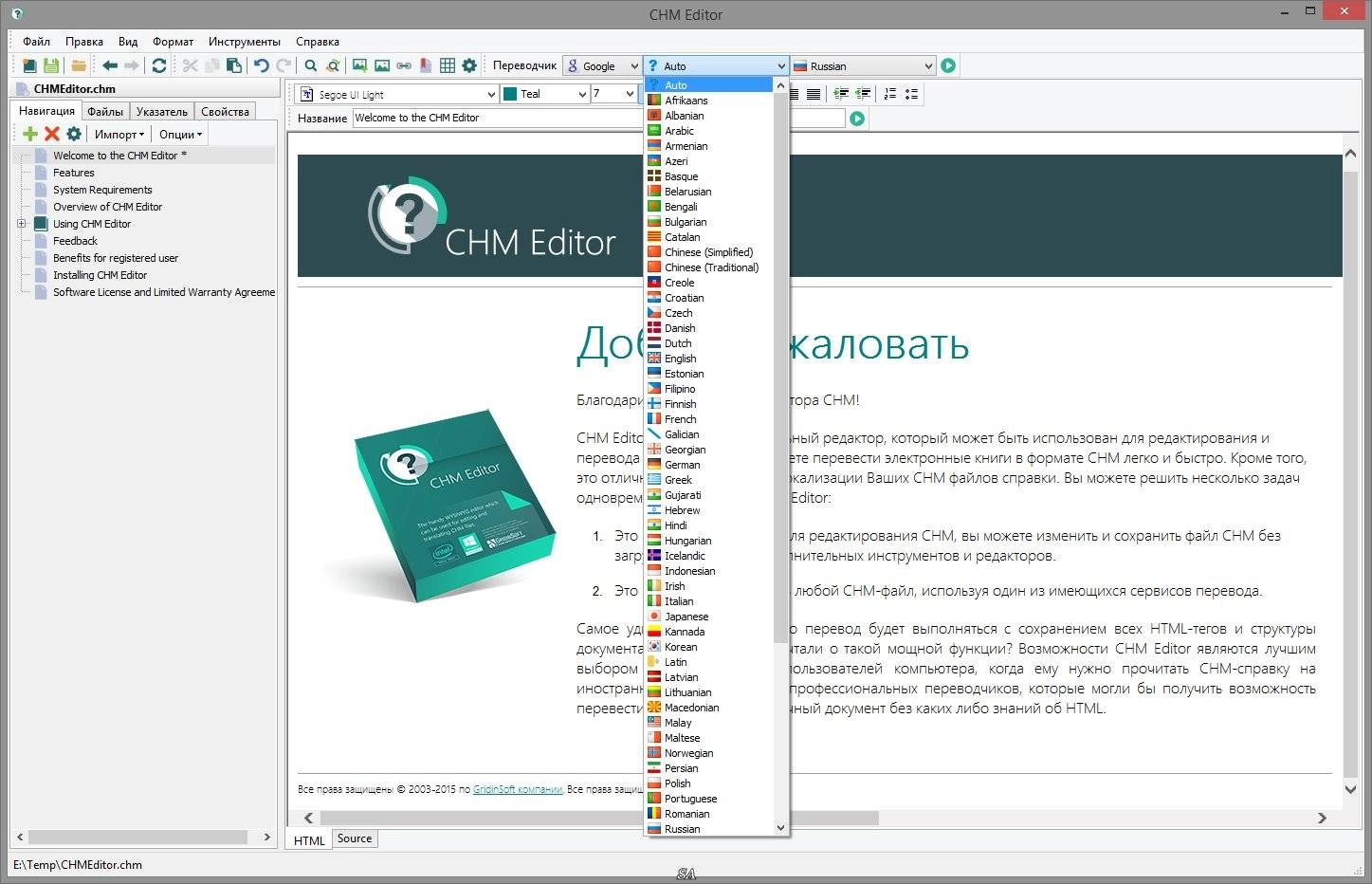Select Installing CHM Editor topic
Image resolution: width=1372 pixels, height=884 pixels.
pos(100,275)
